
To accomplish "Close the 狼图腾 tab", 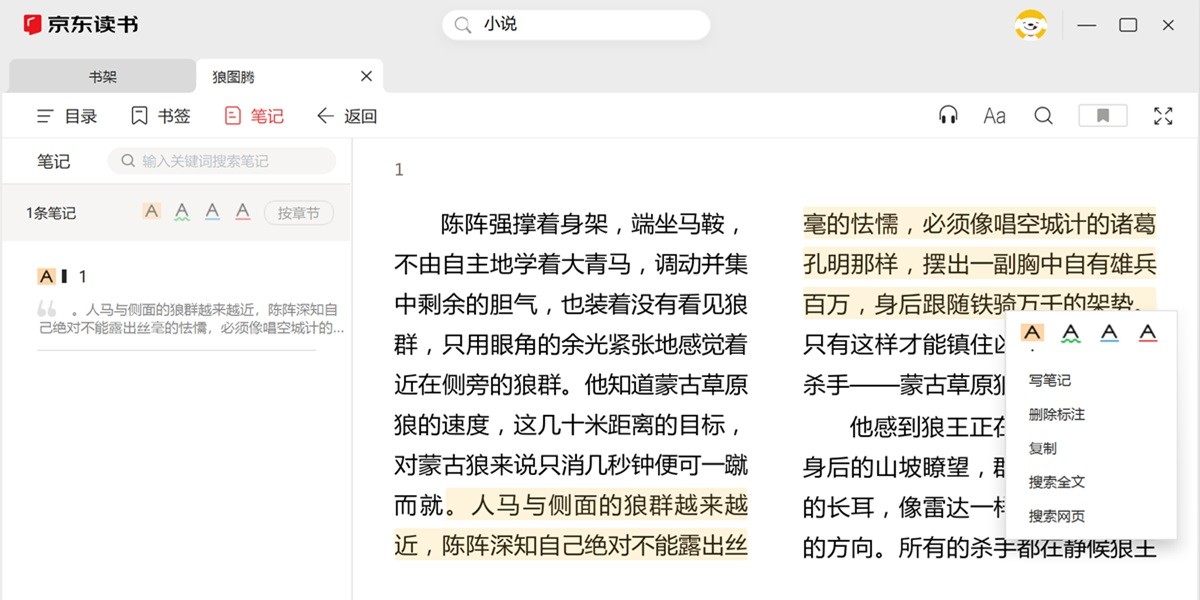I will coord(366,76).
